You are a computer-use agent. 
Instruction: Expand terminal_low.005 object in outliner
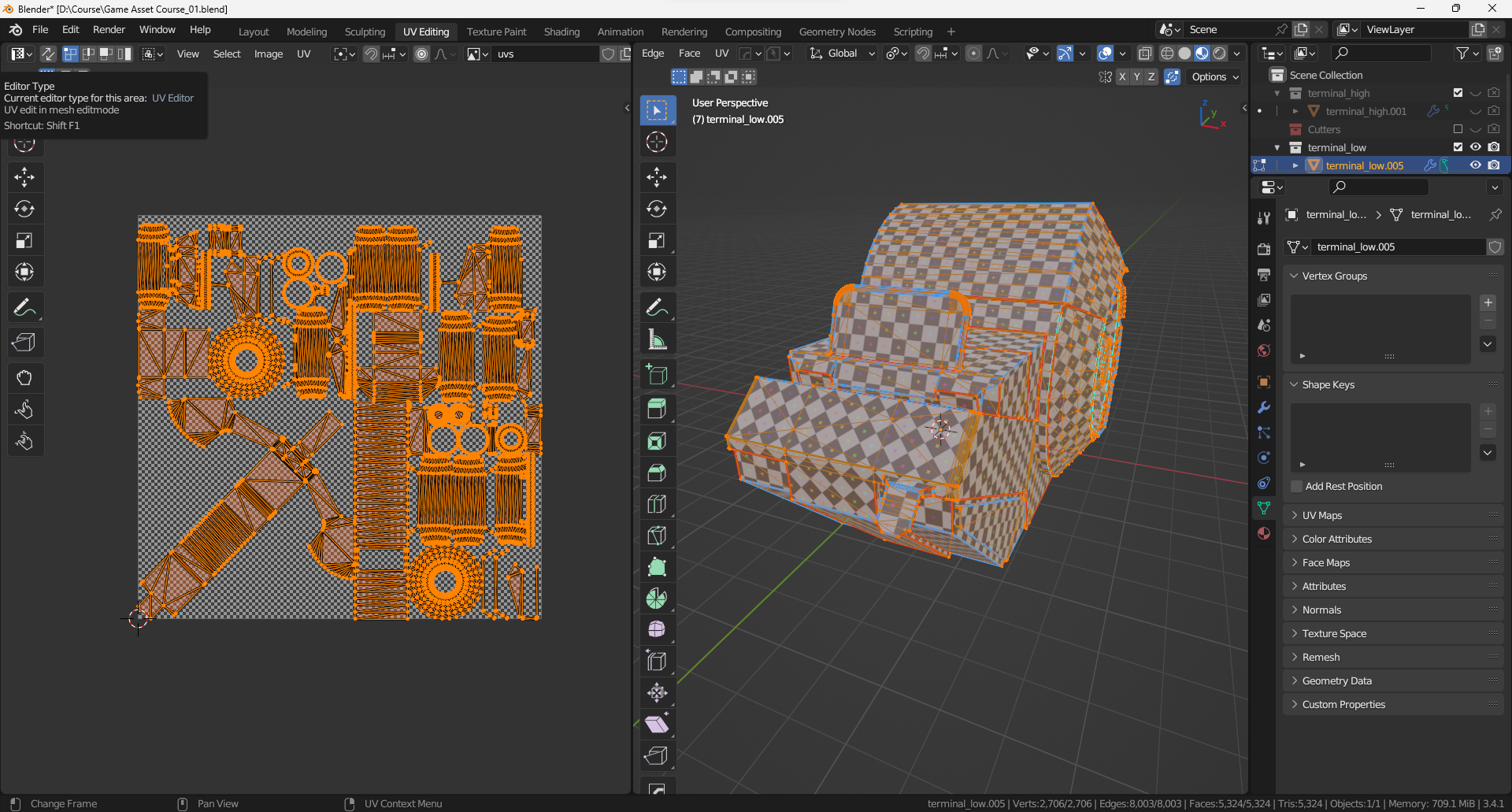pyautogui.click(x=1295, y=165)
